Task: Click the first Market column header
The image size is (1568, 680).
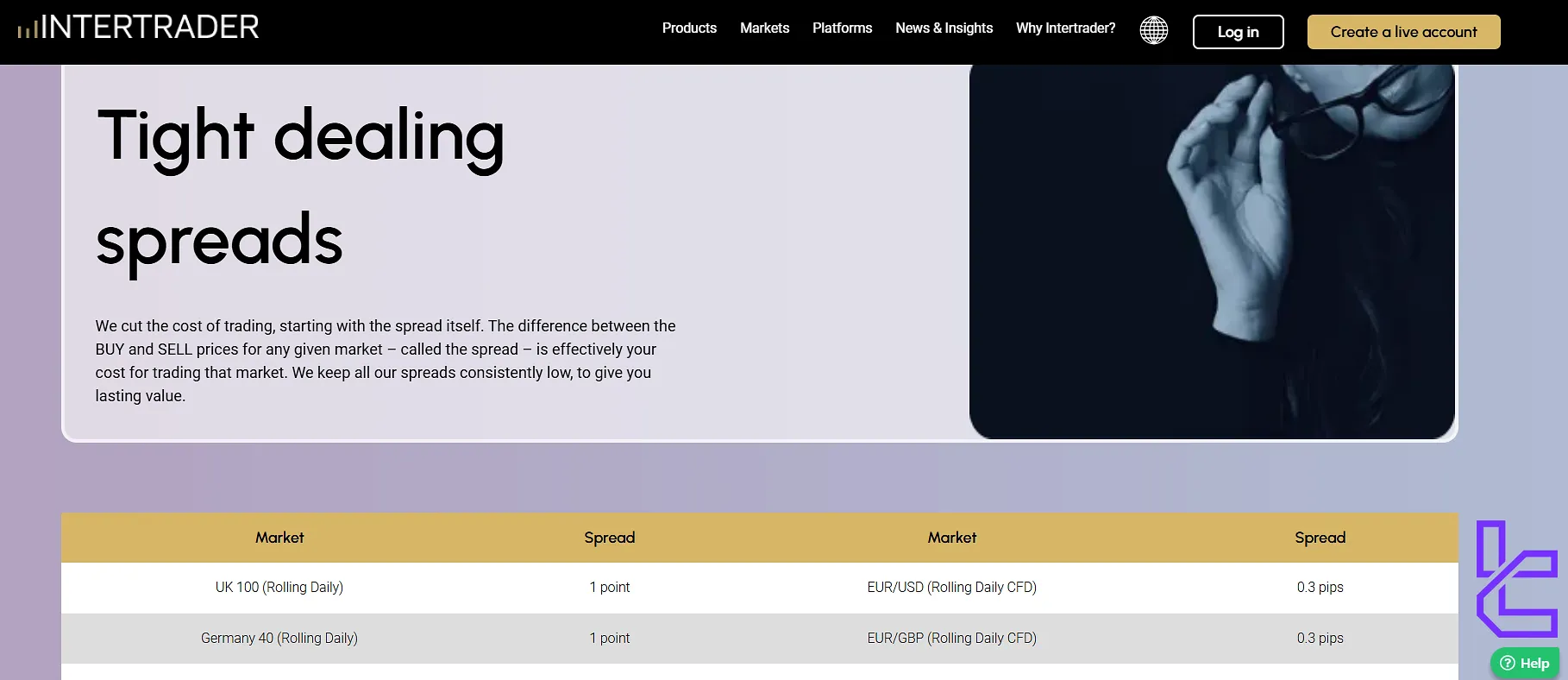Action: point(279,538)
